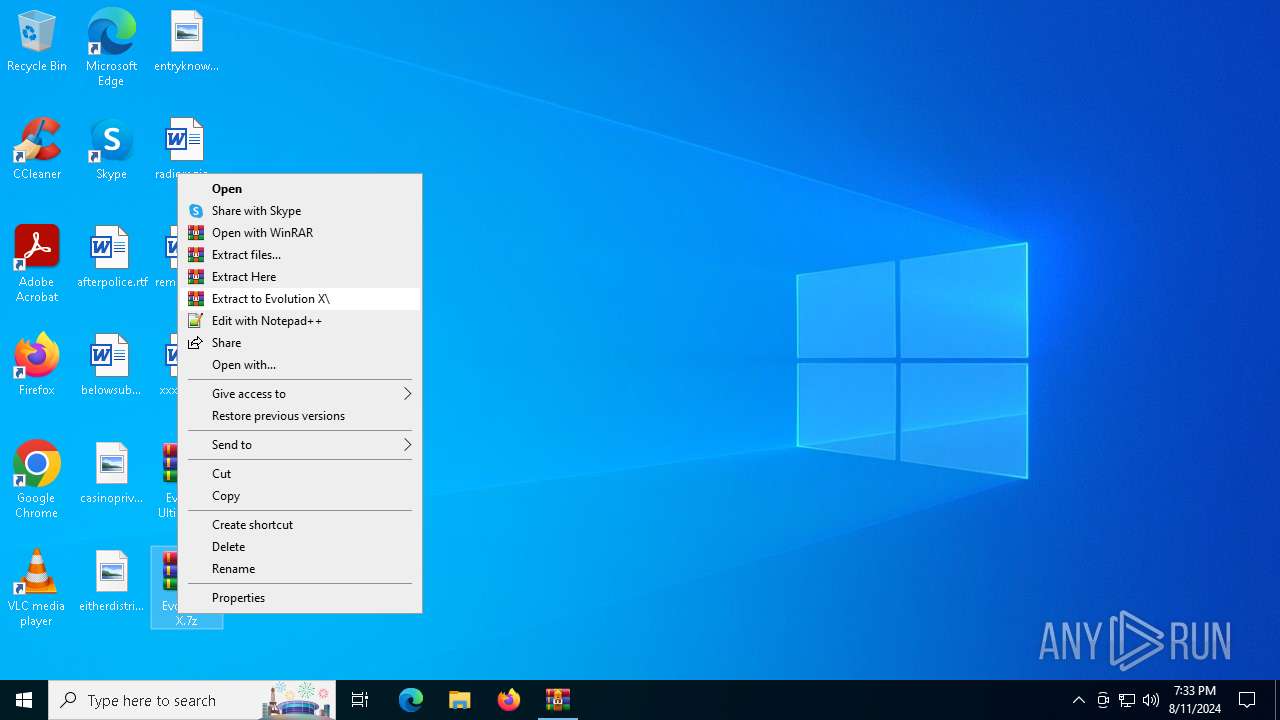Click the taskbar search box

click(192, 700)
